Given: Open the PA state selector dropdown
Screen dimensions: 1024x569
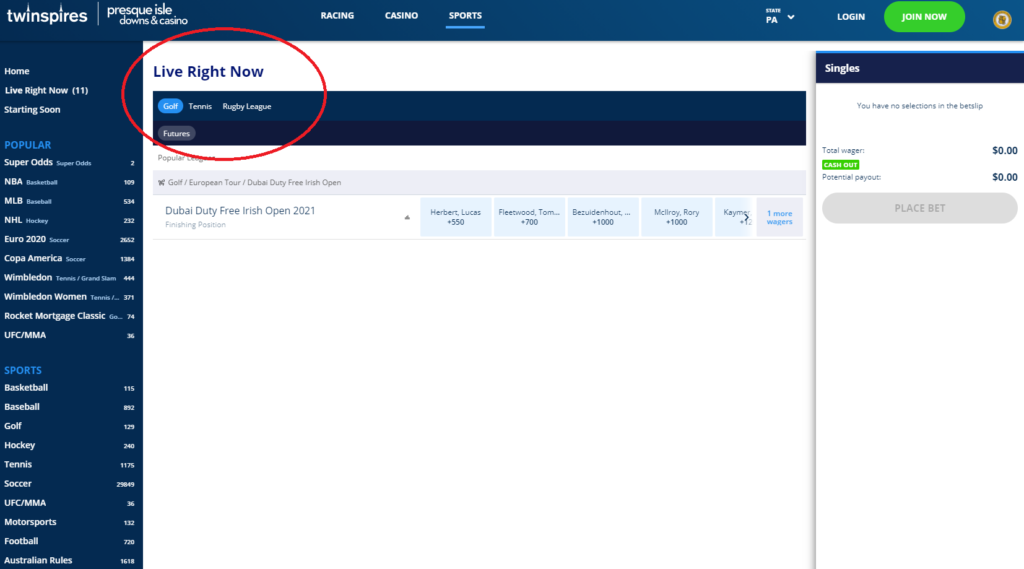Looking at the screenshot, I should pyautogui.click(x=780, y=16).
